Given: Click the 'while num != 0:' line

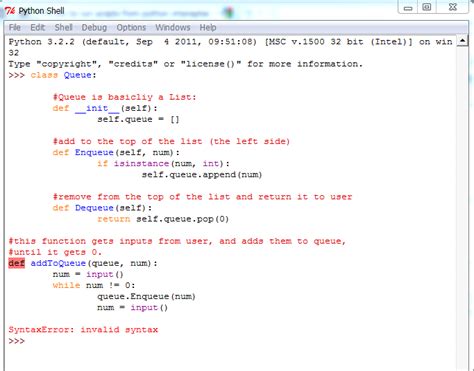Looking at the screenshot, I should [x=94, y=285].
